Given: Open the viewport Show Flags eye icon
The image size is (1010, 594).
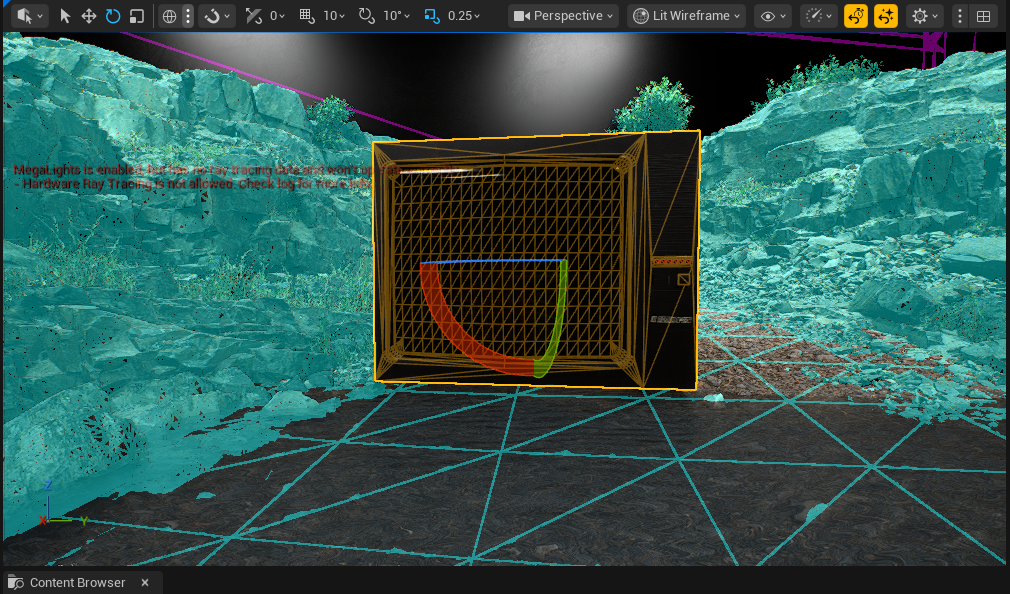Looking at the screenshot, I should tap(768, 16).
